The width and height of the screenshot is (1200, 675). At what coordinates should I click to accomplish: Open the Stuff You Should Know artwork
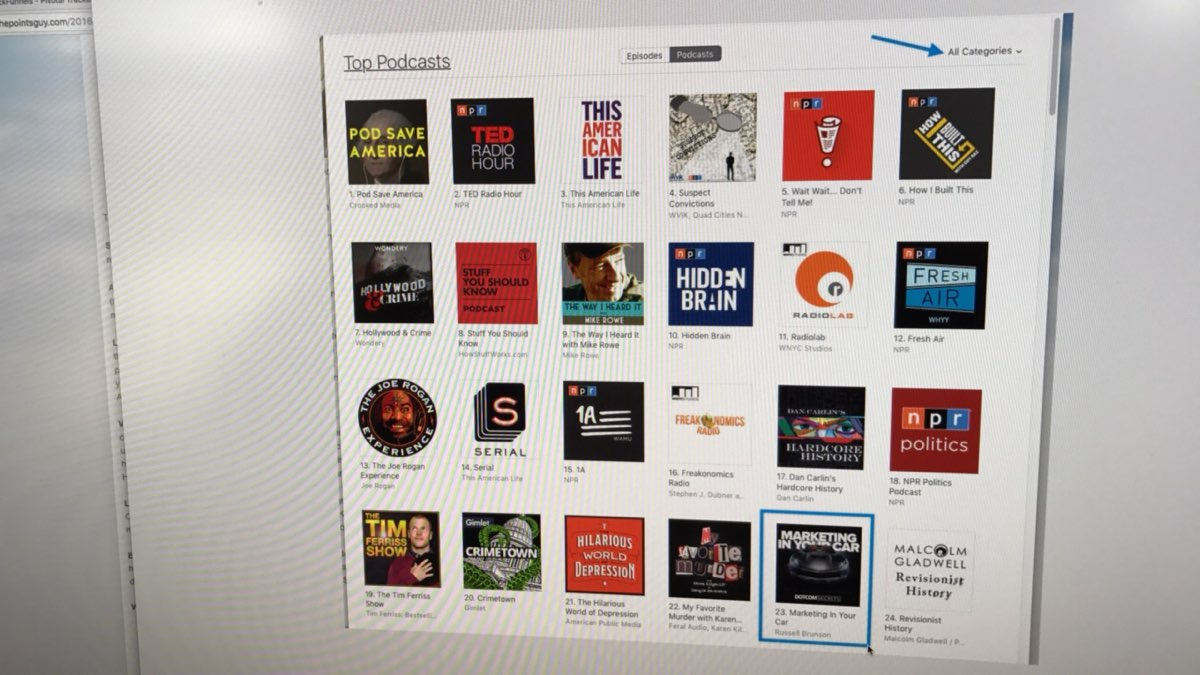pyautogui.click(x=497, y=283)
